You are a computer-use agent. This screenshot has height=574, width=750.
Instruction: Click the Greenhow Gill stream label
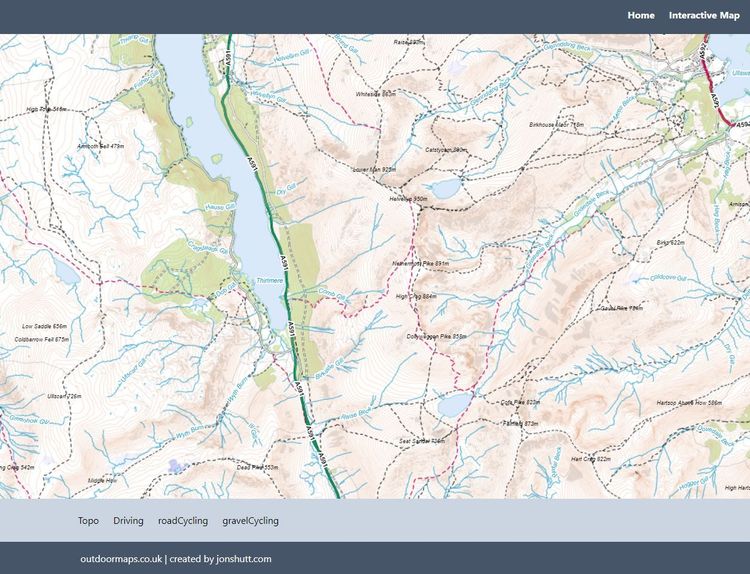(x=30, y=419)
